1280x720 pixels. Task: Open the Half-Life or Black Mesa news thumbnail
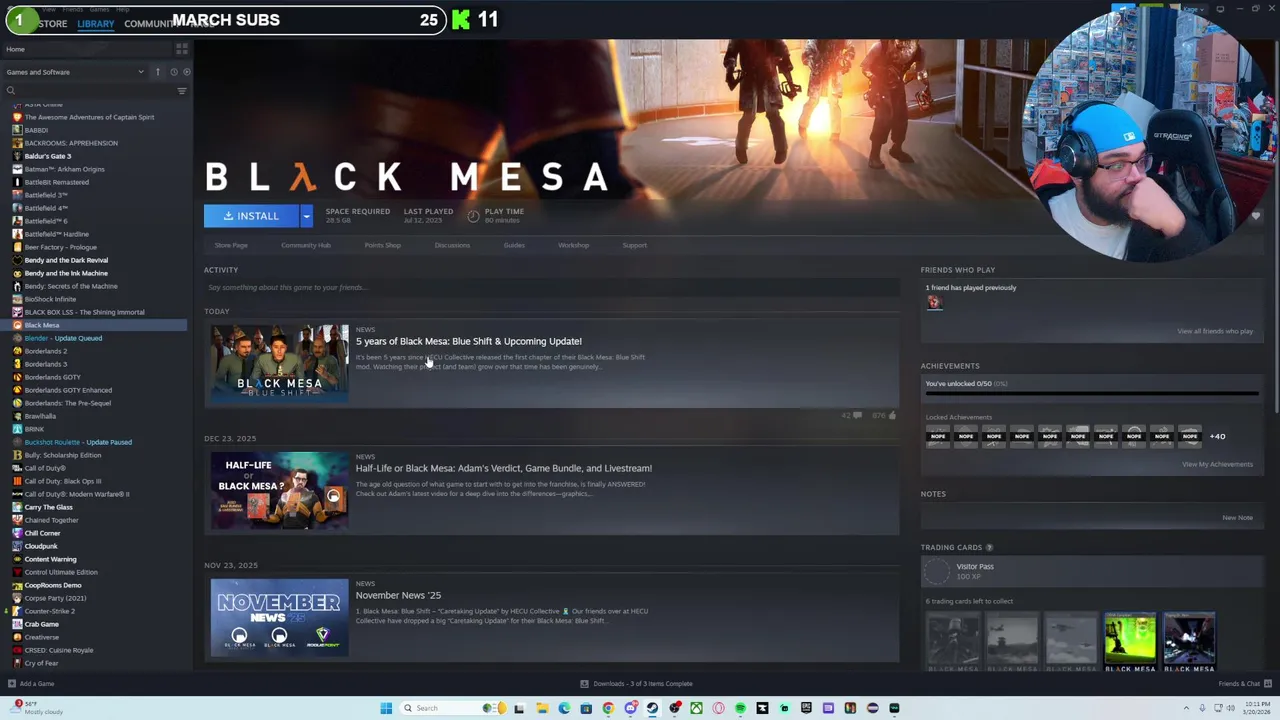(x=280, y=490)
